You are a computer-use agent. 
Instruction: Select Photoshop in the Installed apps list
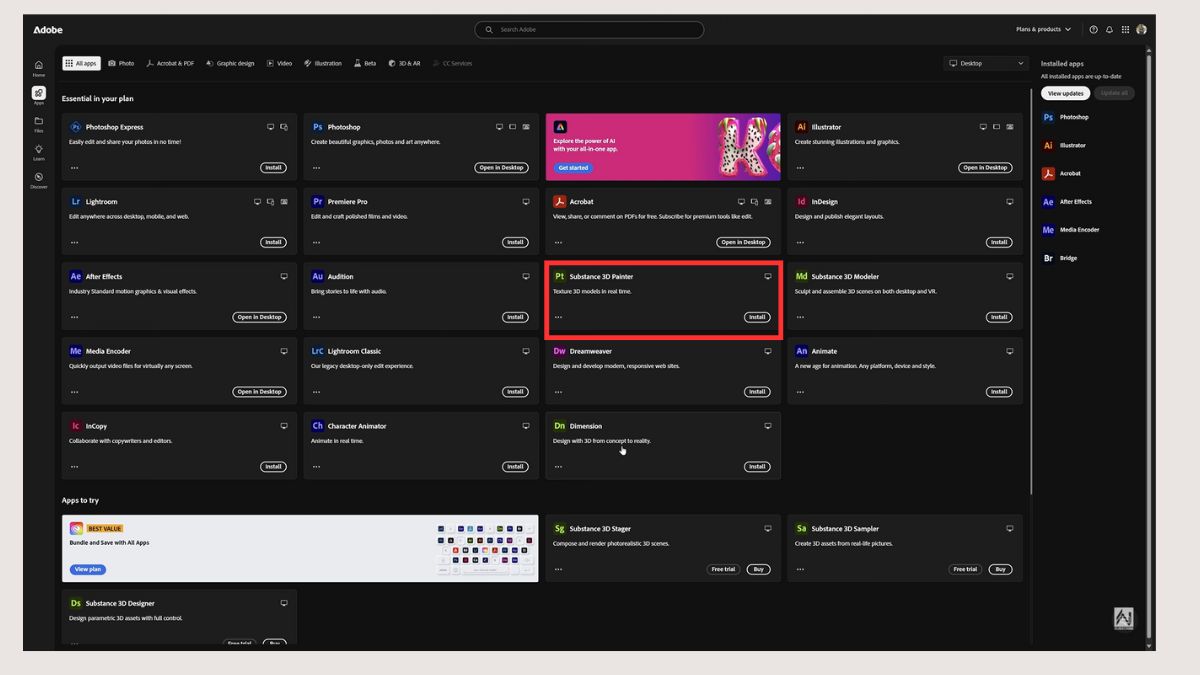pos(1066,118)
